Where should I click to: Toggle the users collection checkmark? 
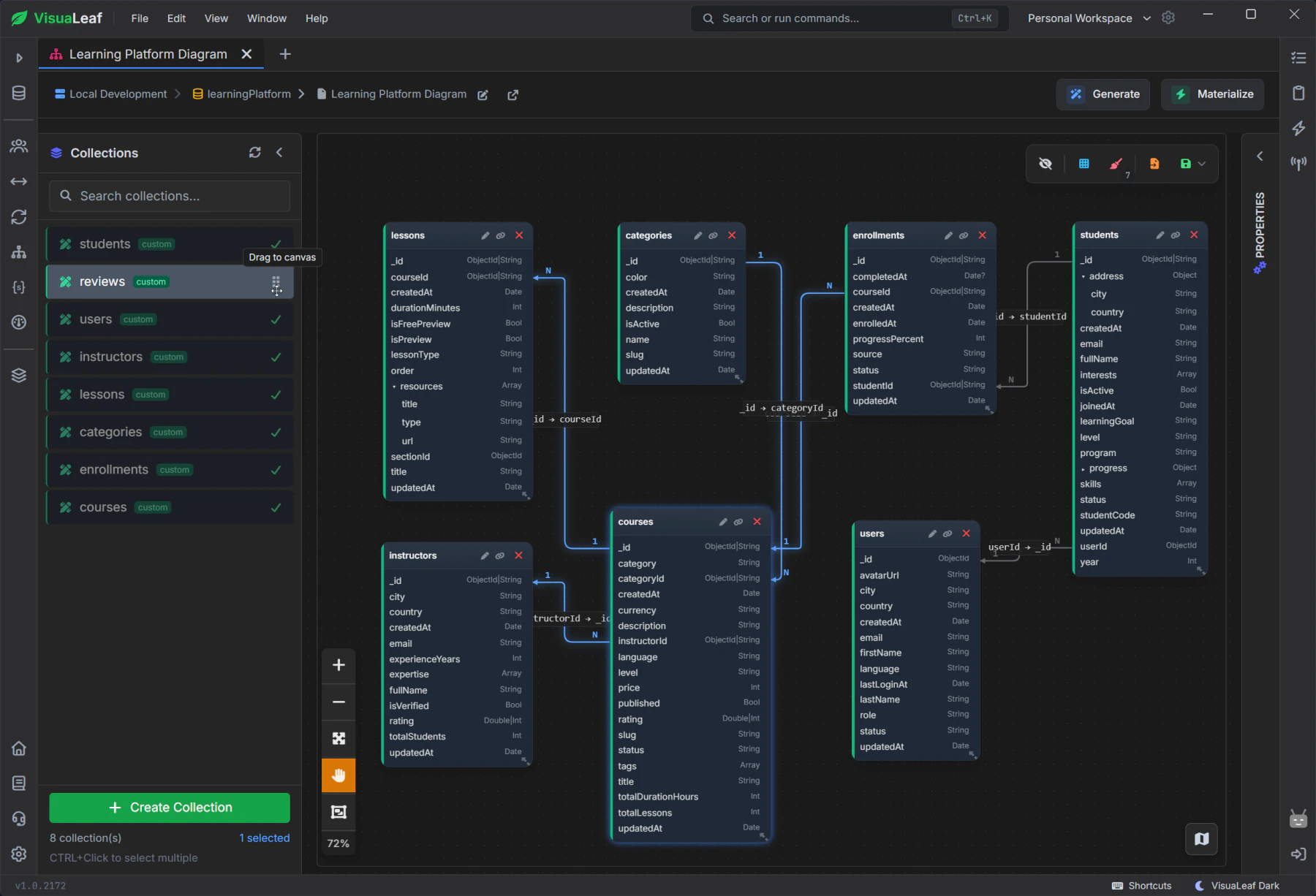pos(276,319)
